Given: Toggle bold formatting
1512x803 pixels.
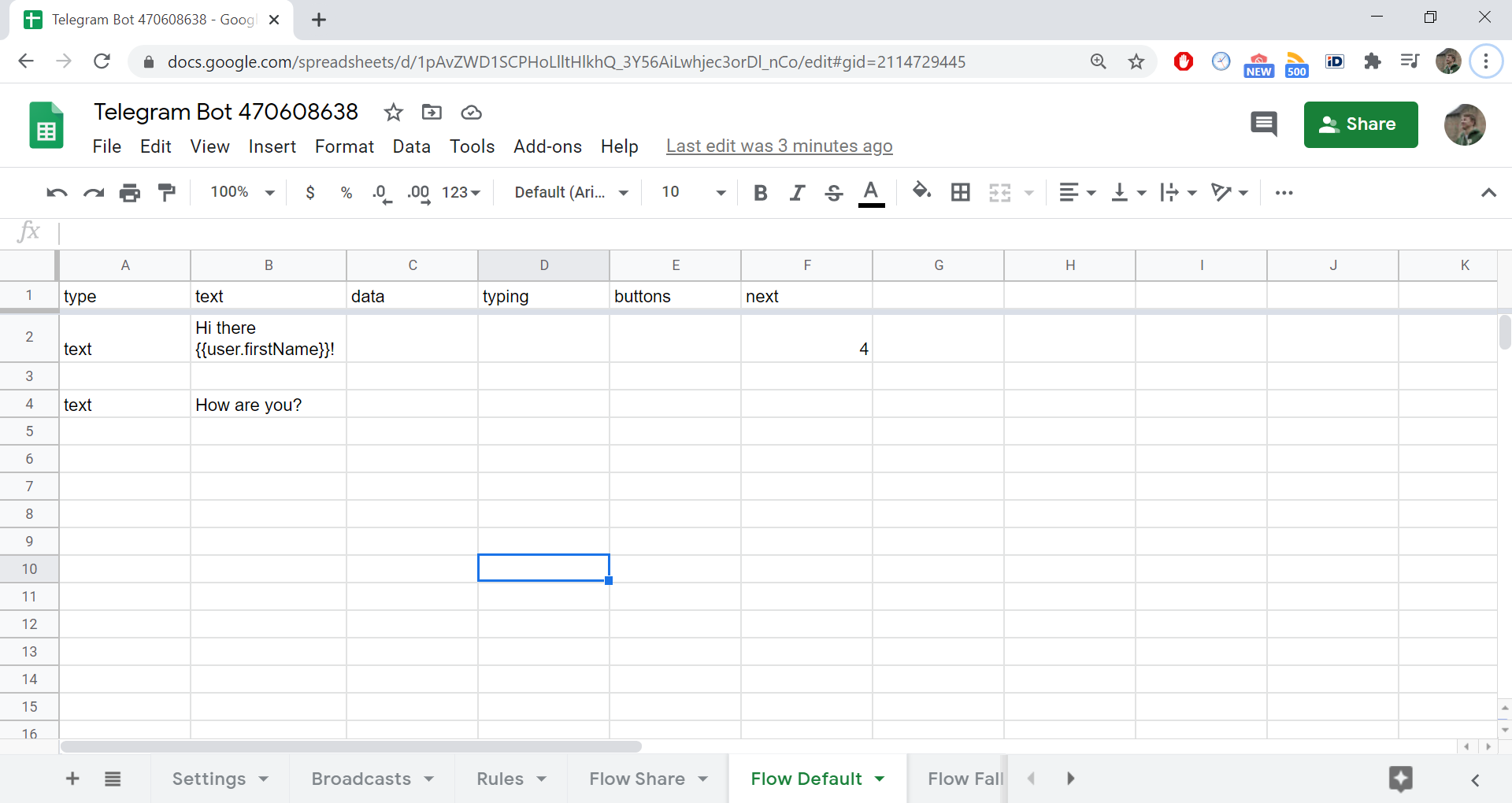Looking at the screenshot, I should point(760,193).
